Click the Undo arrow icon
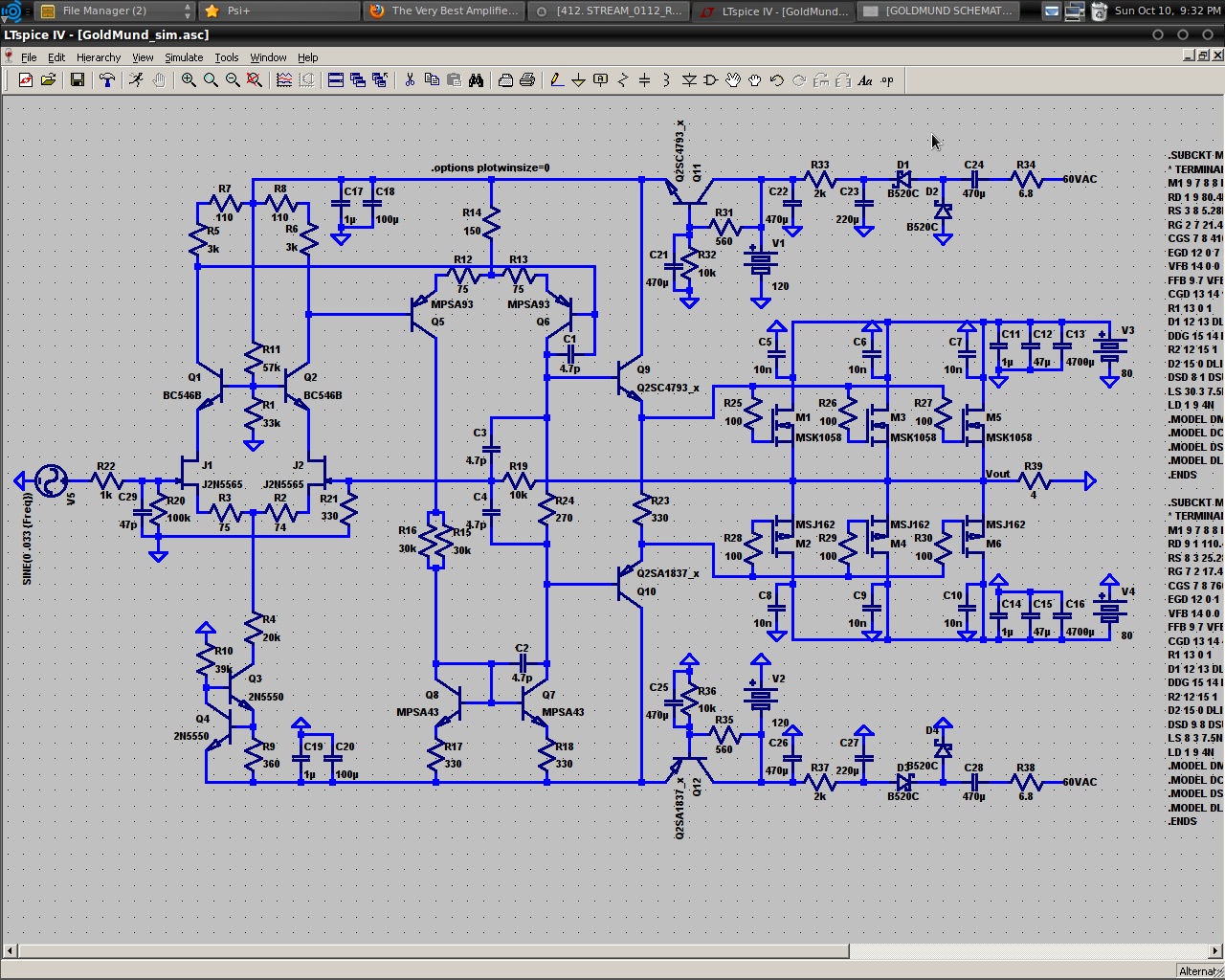 tap(777, 80)
